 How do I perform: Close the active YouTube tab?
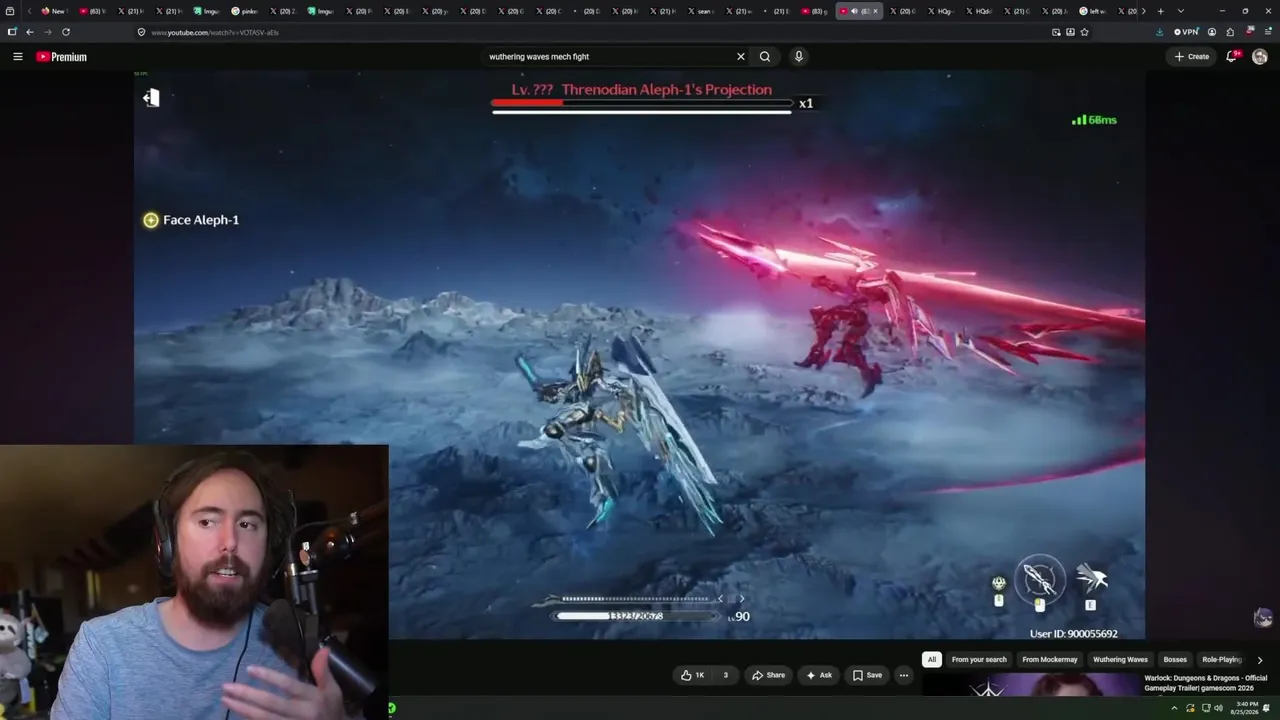pos(875,11)
